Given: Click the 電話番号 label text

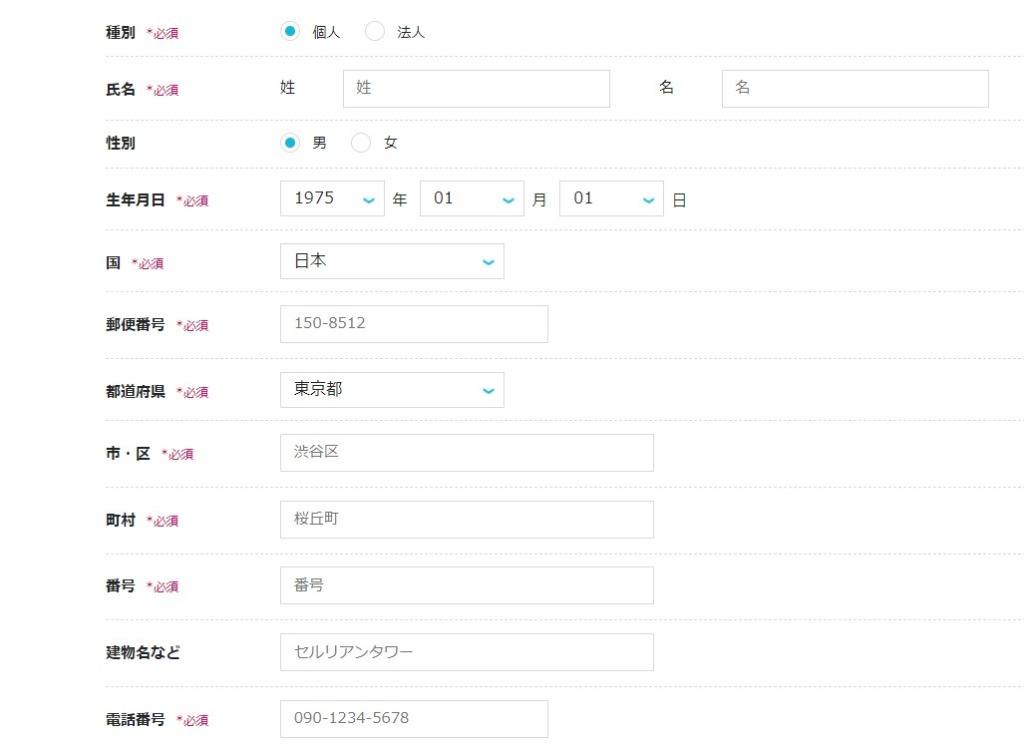Looking at the screenshot, I should click(x=135, y=720).
